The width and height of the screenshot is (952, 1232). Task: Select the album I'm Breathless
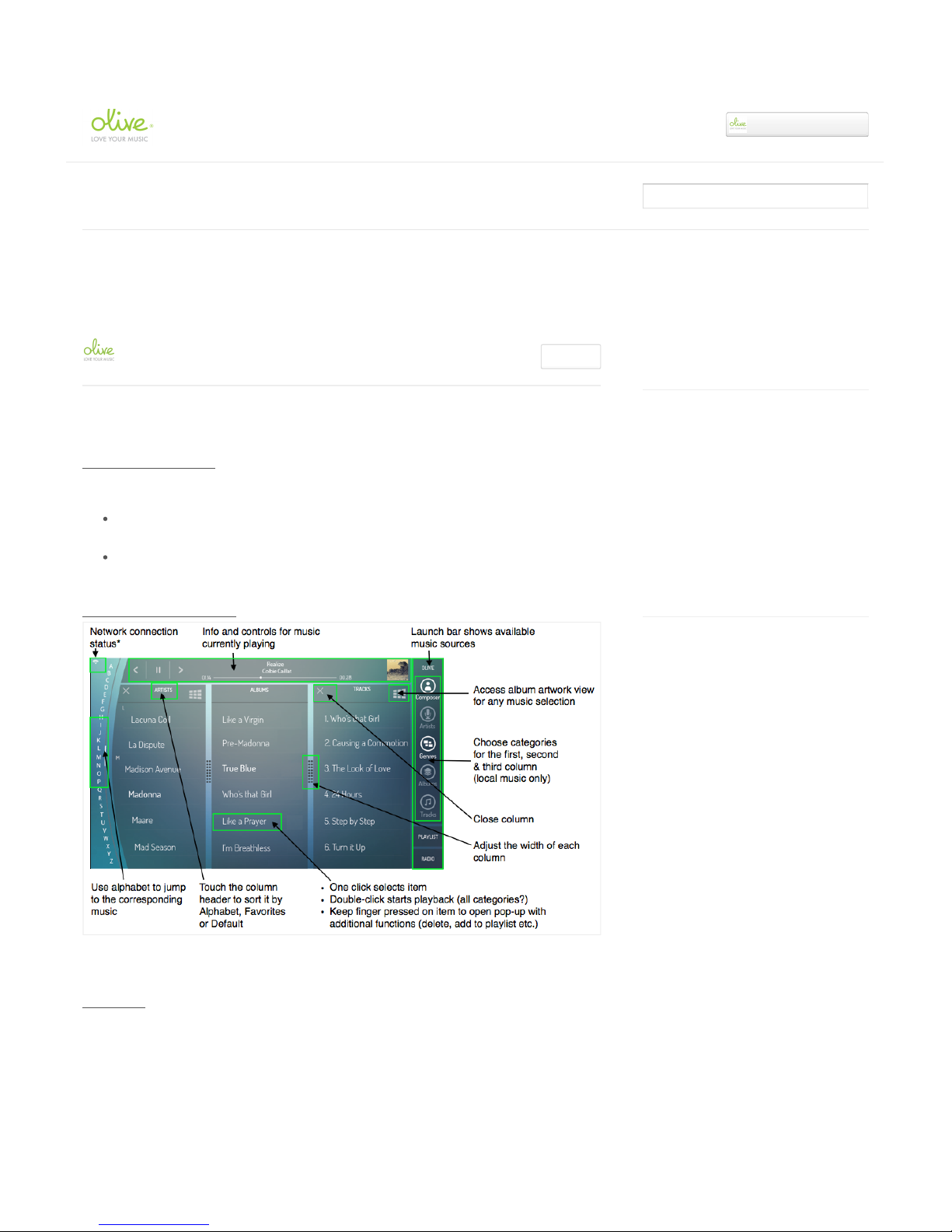coord(246,848)
